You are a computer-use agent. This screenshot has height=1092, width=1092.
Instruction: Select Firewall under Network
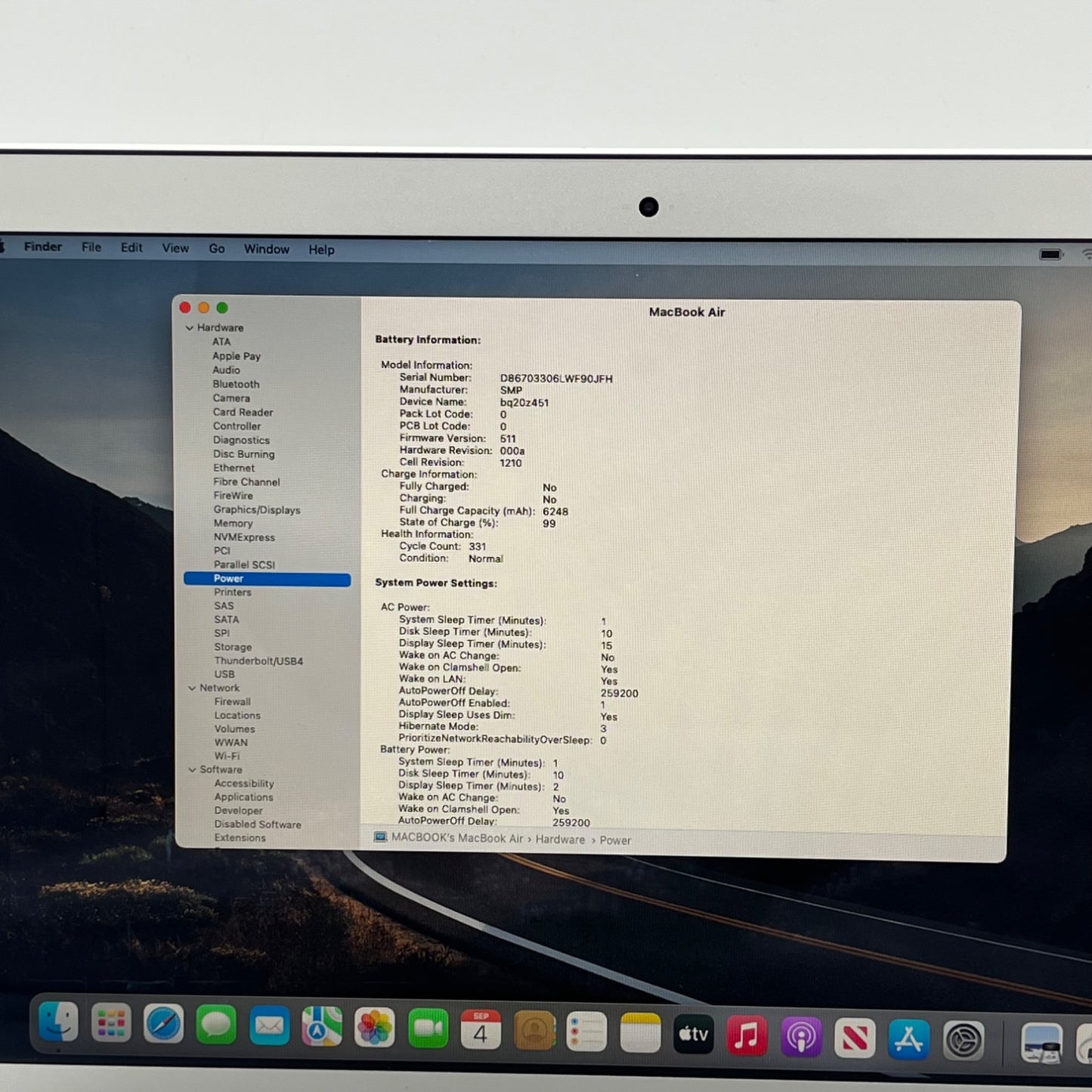tap(232, 702)
